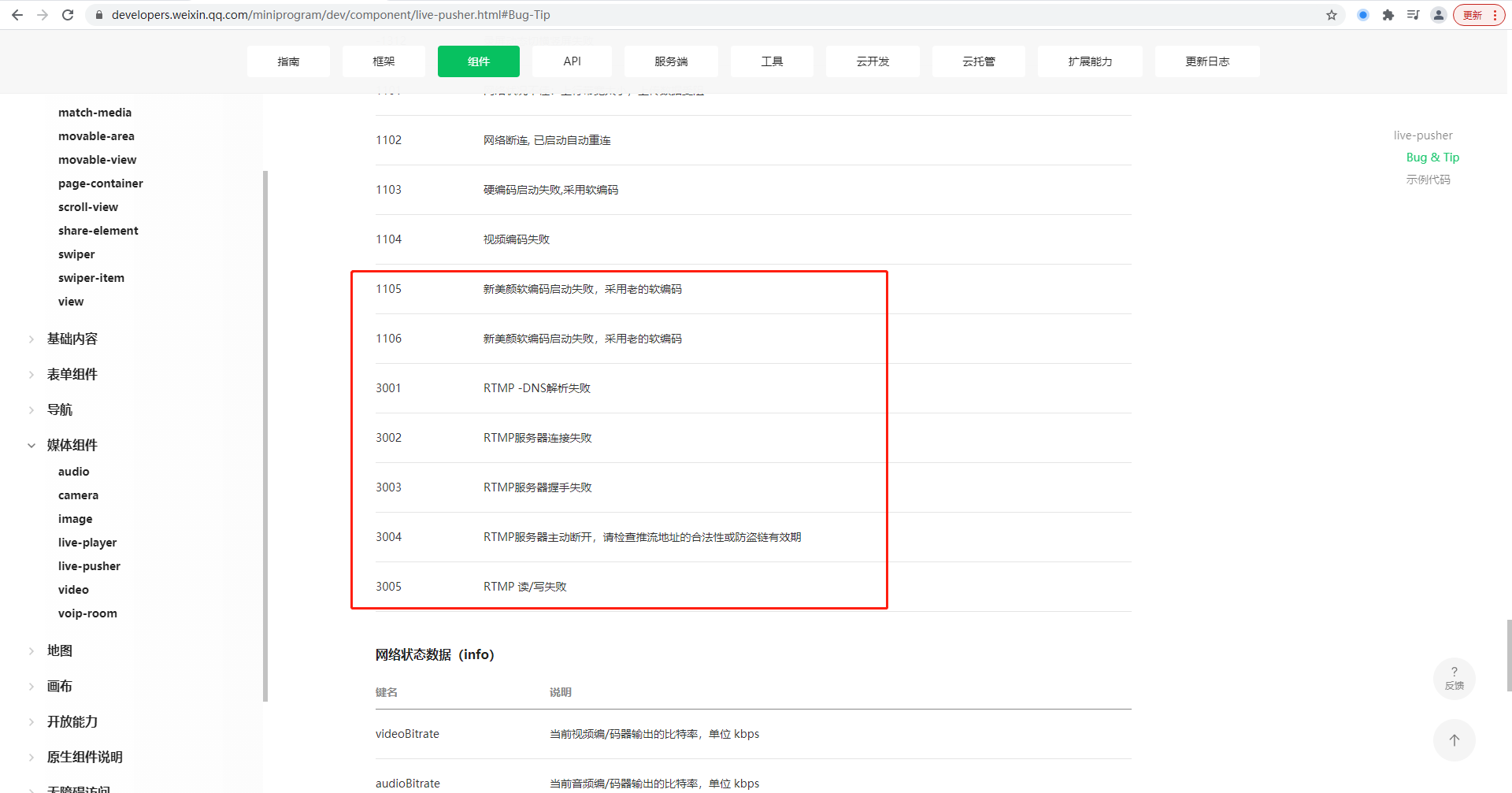Select the audioBitrate key name
Viewport: 1512px width, 793px height.
(408, 784)
